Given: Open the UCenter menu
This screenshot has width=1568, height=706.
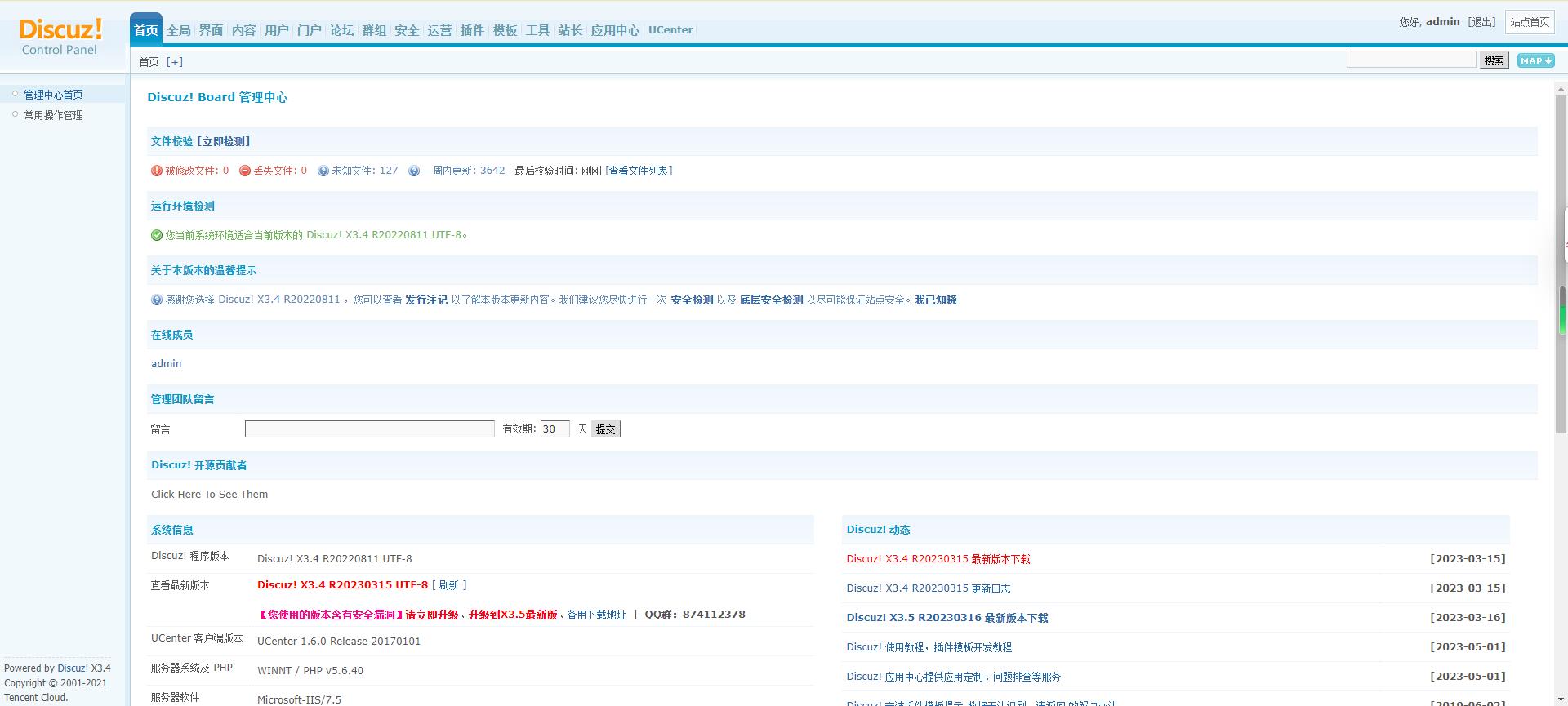Looking at the screenshot, I should (x=670, y=30).
